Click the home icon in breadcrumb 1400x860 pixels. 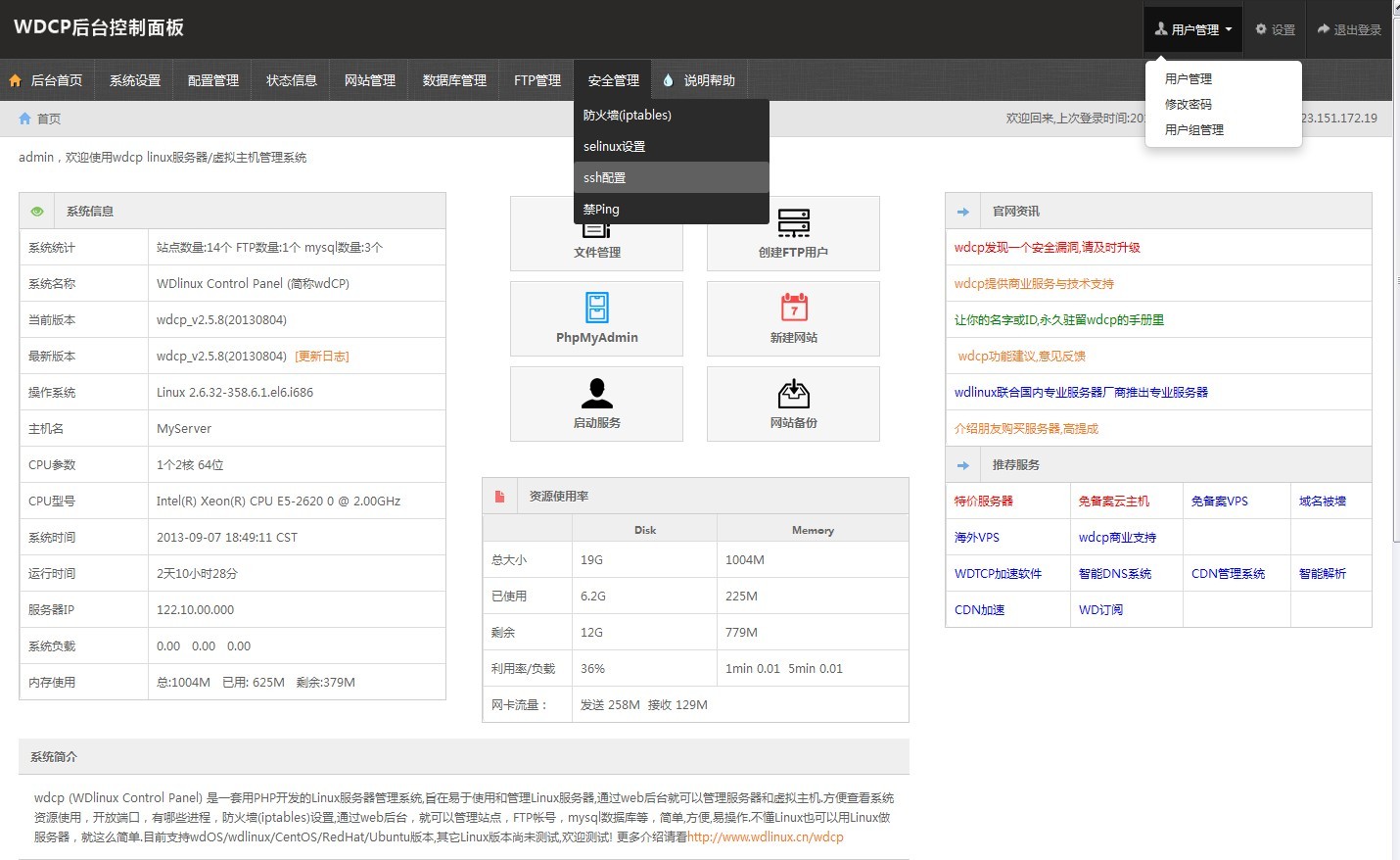25,119
